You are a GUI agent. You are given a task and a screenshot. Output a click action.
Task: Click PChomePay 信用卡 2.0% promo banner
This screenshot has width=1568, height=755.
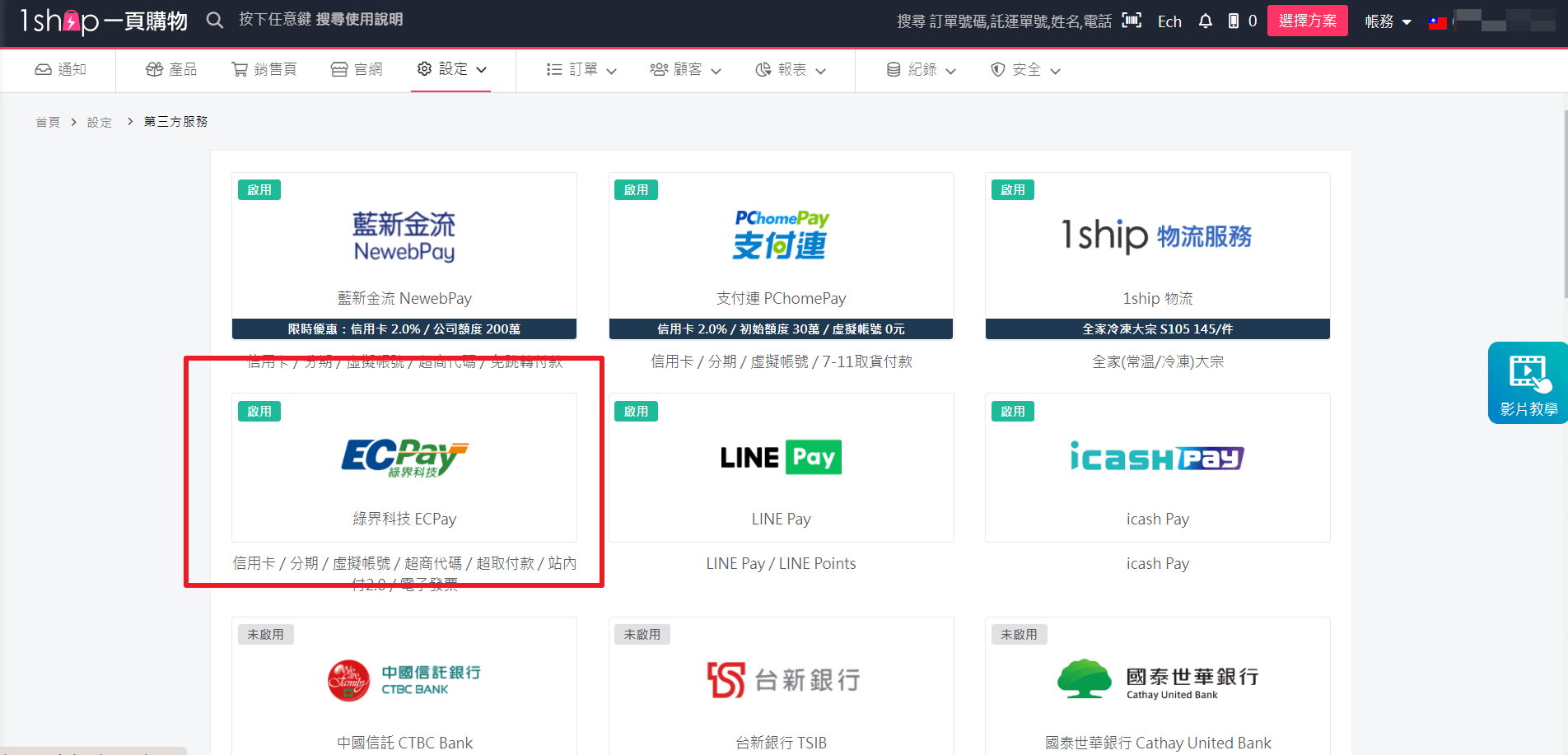click(x=781, y=329)
